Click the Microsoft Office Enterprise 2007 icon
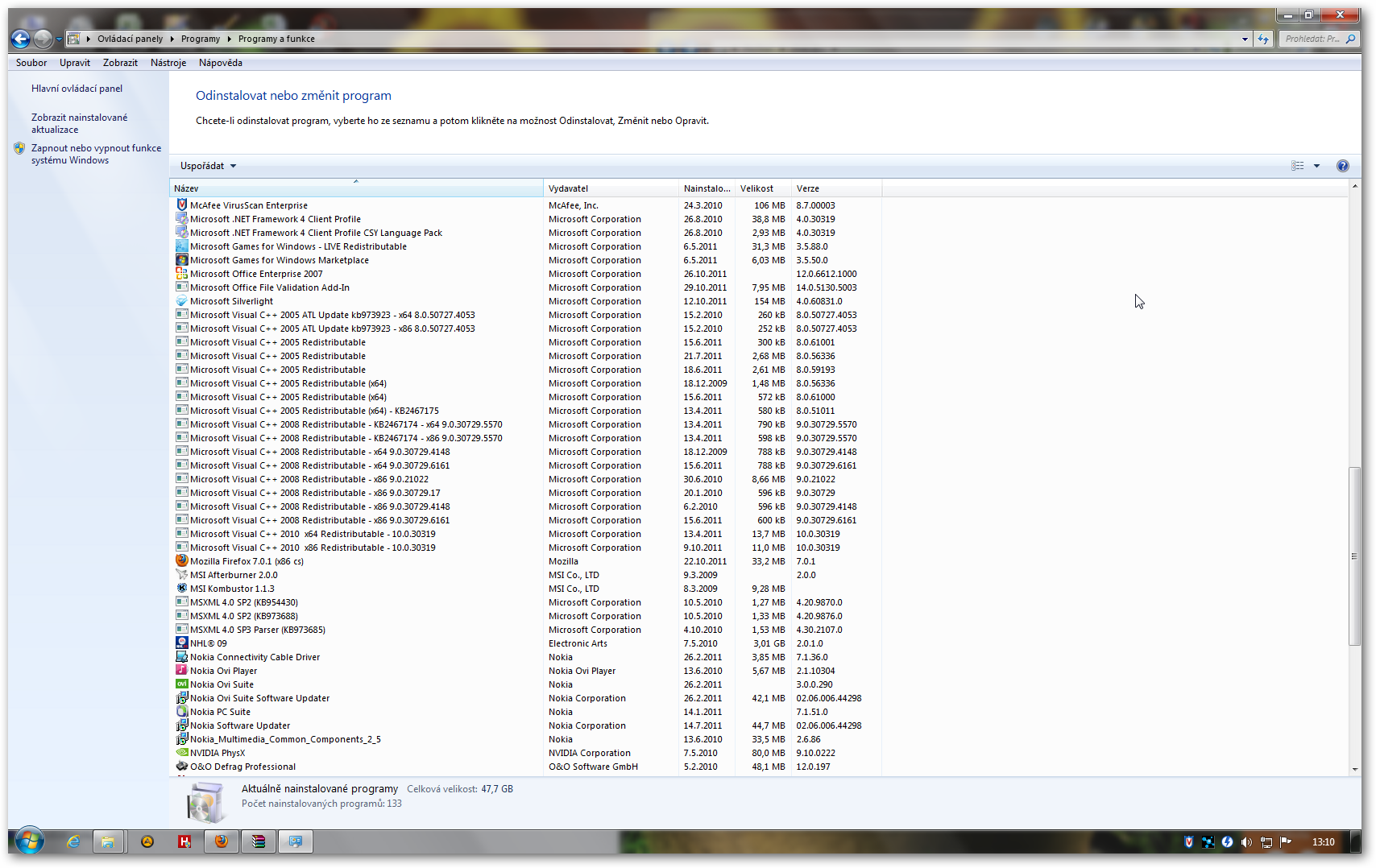Screen dimensions: 1376x868 (182, 274)
